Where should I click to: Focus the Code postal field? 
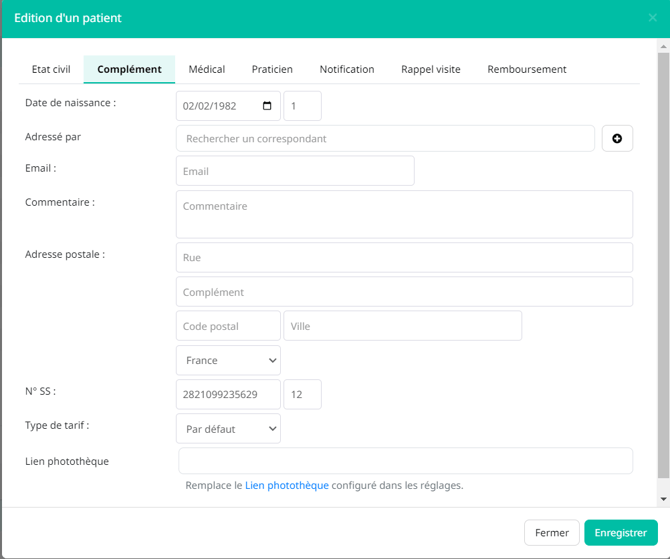(228, 326)
